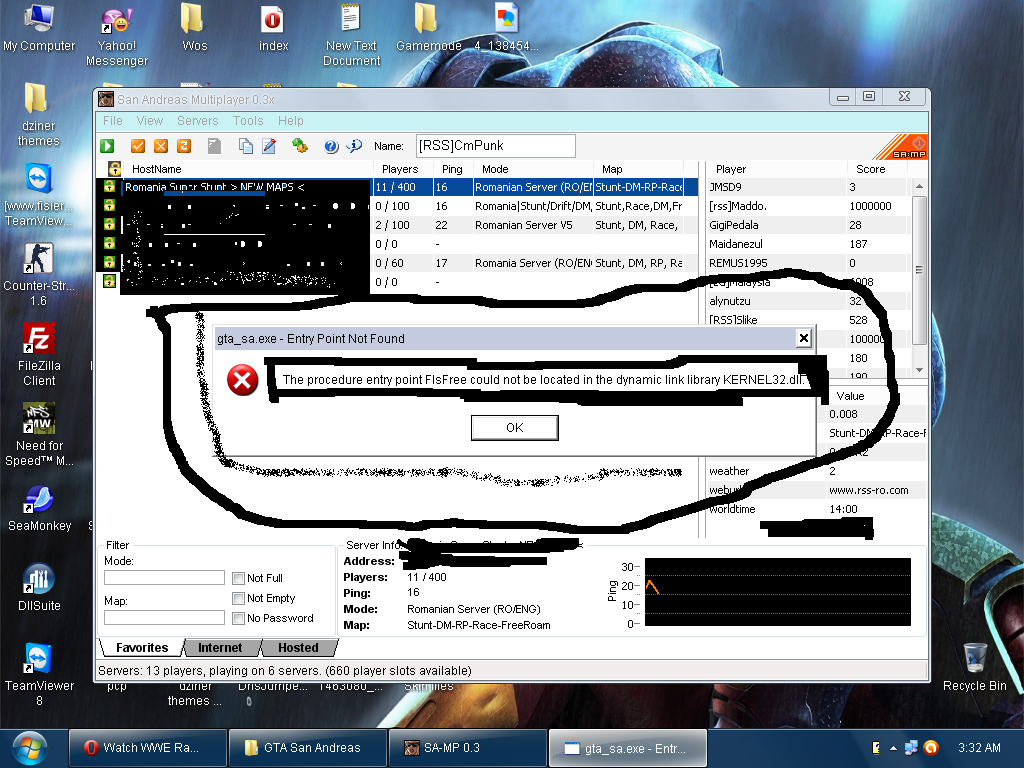Launch FileZilla Client from desktop
This screenshot has width=1024, height=768.
click(39, 355)
